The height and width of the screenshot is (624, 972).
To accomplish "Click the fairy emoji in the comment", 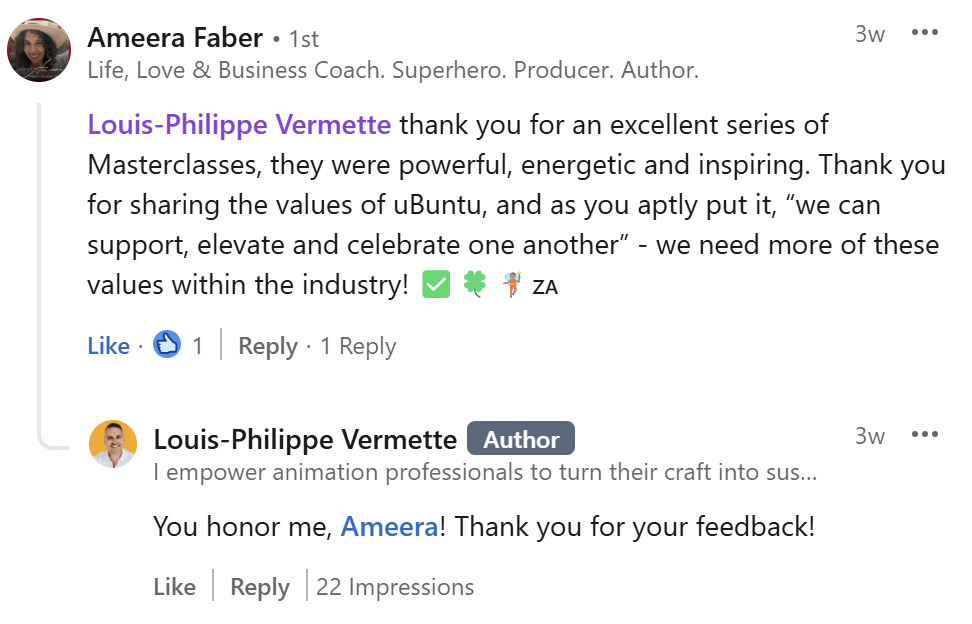I will (511, 285).
